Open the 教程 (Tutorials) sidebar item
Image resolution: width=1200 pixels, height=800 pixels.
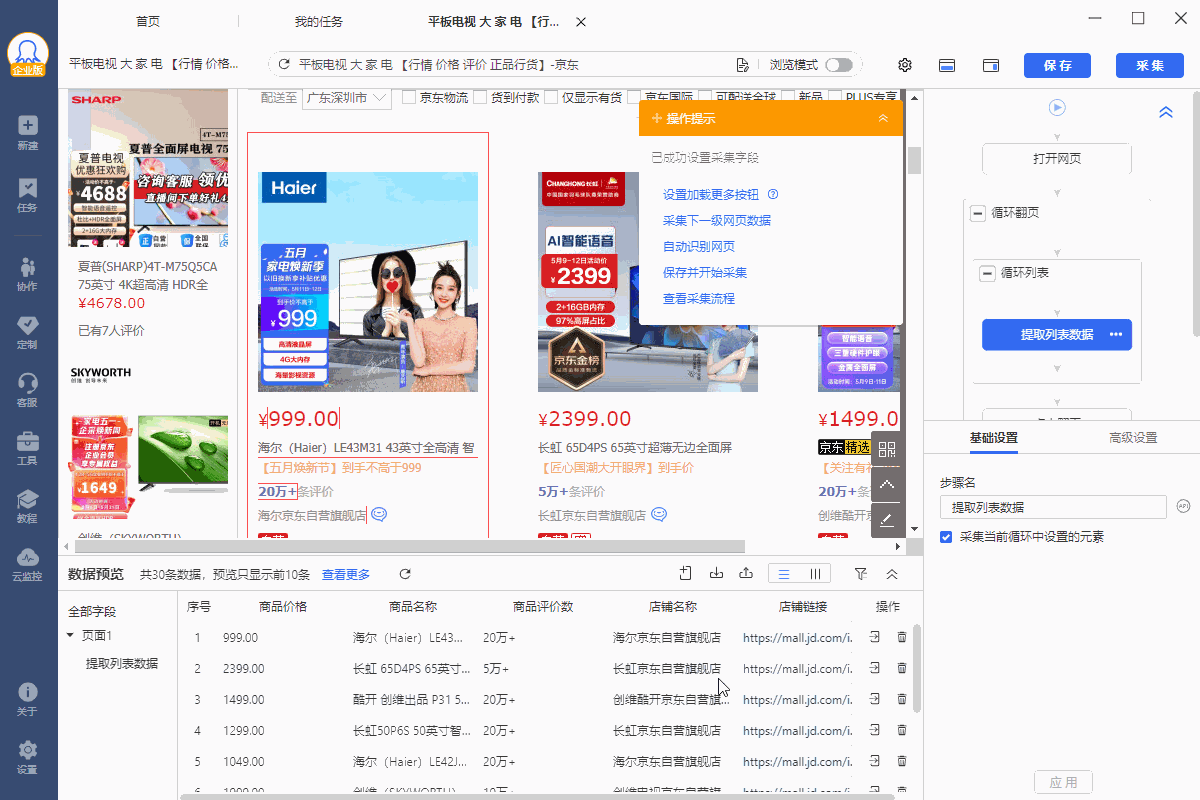[28, 506]
